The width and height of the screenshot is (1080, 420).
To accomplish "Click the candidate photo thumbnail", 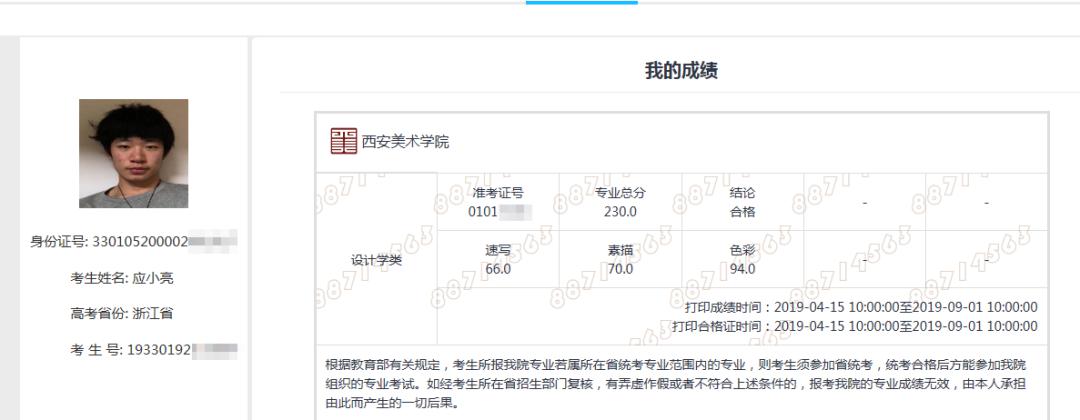I will [x=134, y=153].
